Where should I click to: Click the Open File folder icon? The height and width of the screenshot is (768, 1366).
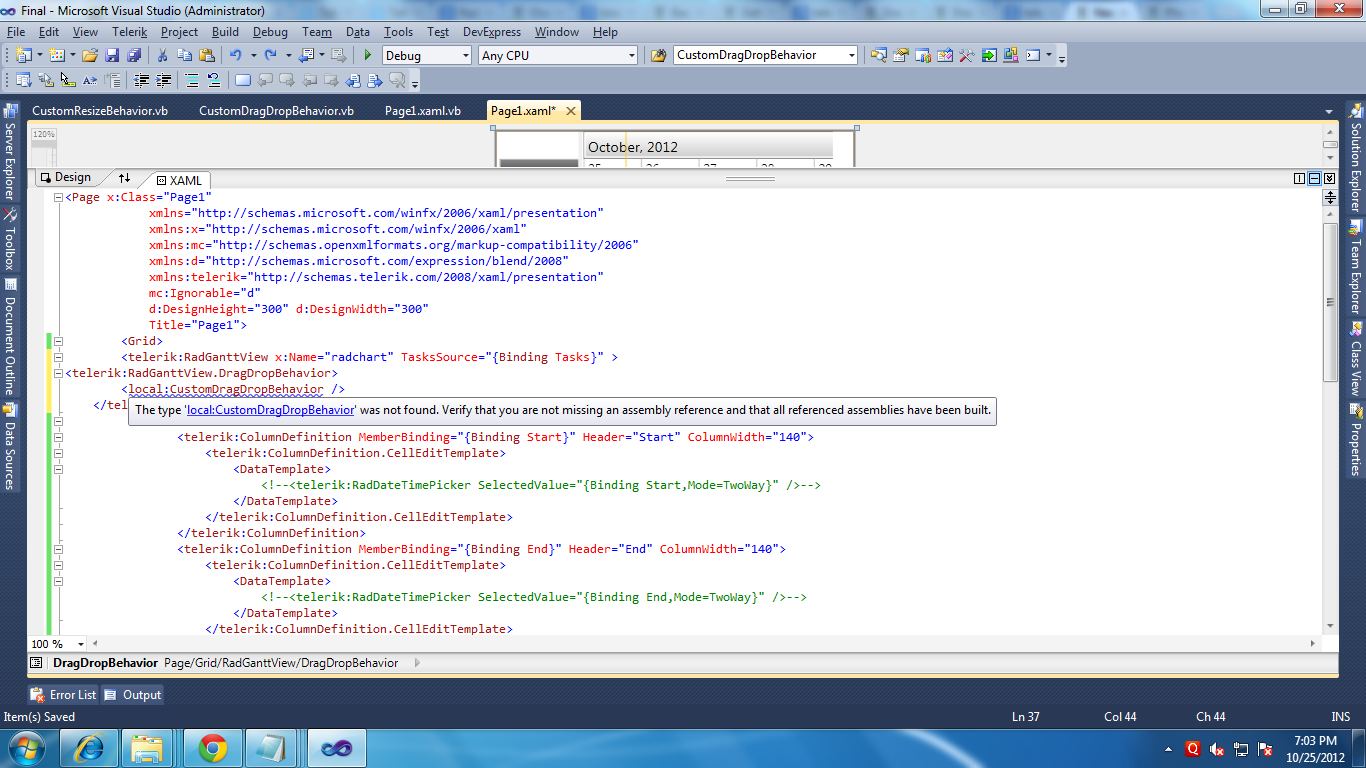(x=90, y=56)
